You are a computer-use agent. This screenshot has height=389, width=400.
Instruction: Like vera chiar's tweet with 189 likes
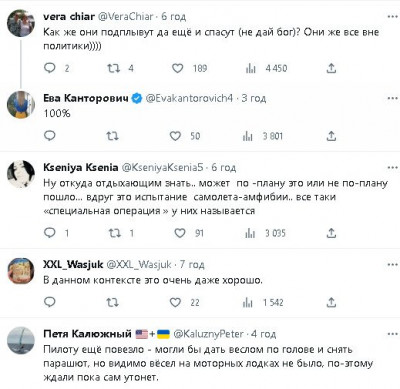177,68
